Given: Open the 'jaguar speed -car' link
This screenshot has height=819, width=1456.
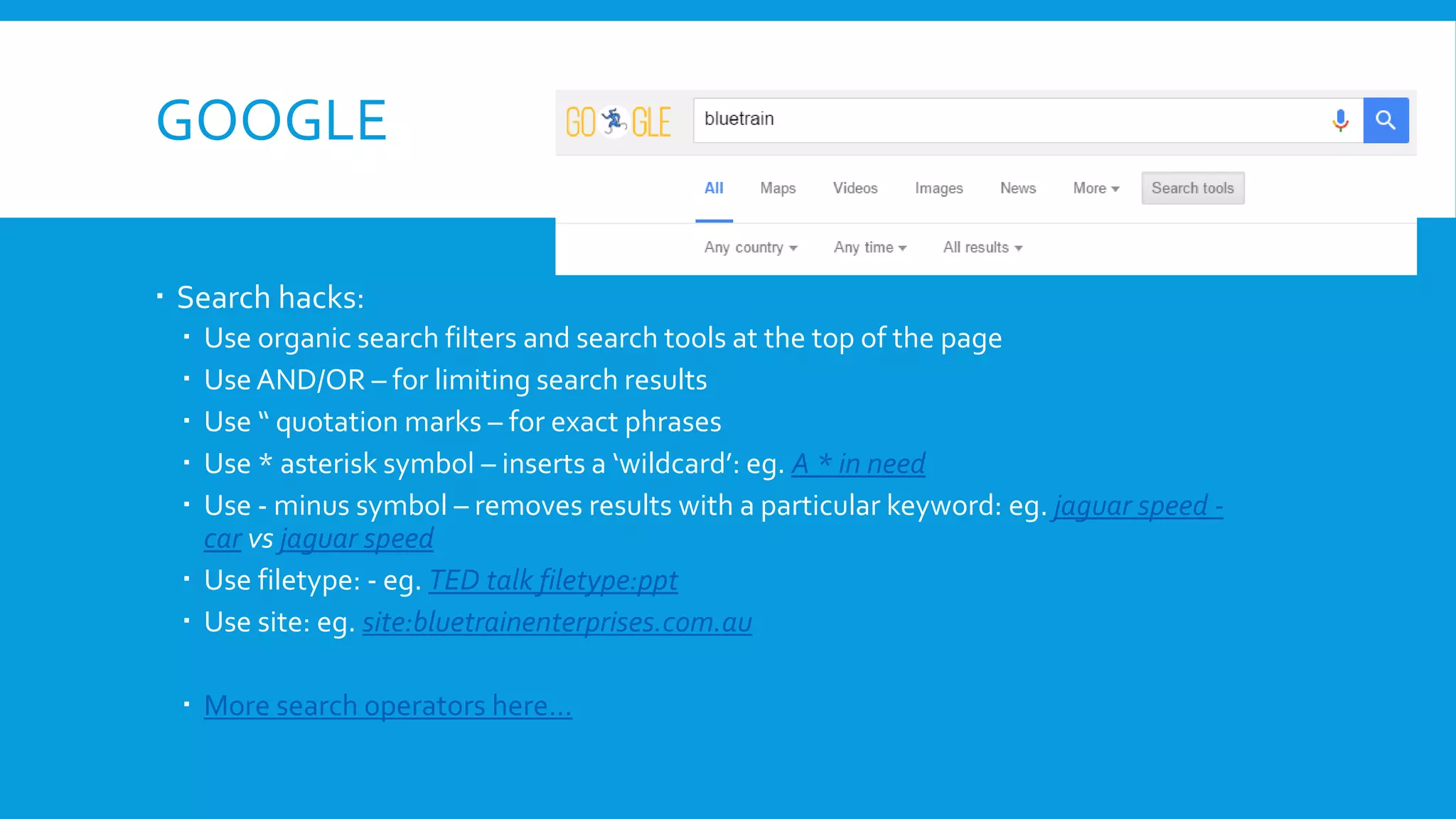Looking at the screenshot, I should [x=1137, y=506].
